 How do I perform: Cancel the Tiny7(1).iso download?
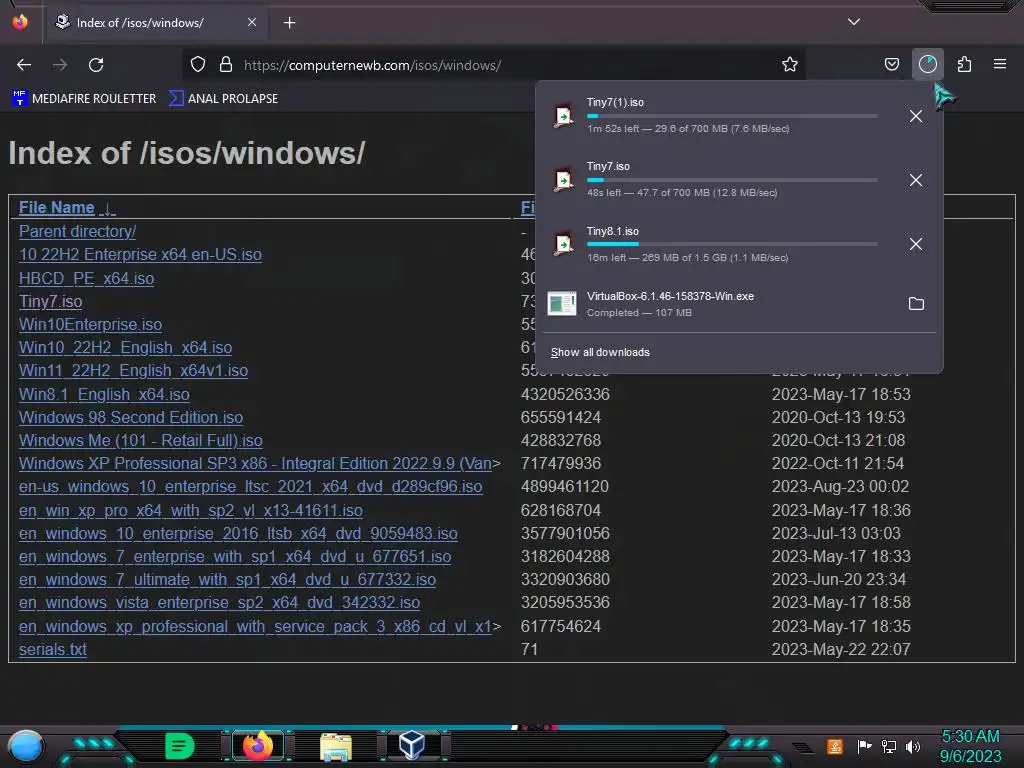[x=916, y=116]
